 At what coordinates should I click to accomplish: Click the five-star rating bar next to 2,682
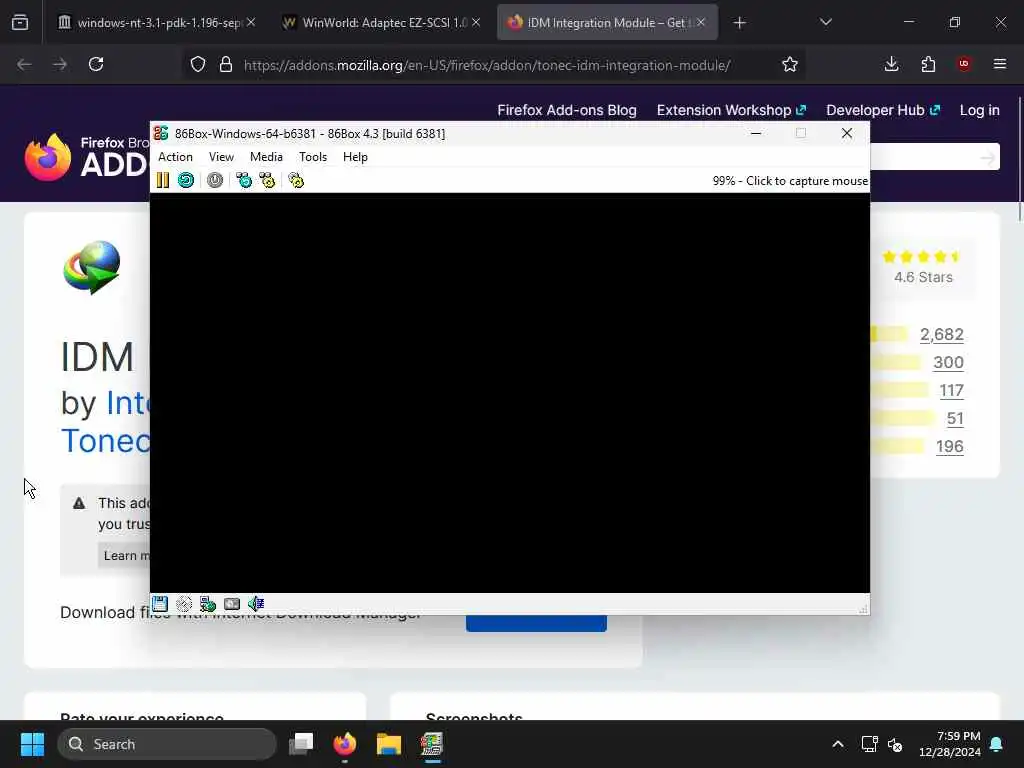(889, 334)
